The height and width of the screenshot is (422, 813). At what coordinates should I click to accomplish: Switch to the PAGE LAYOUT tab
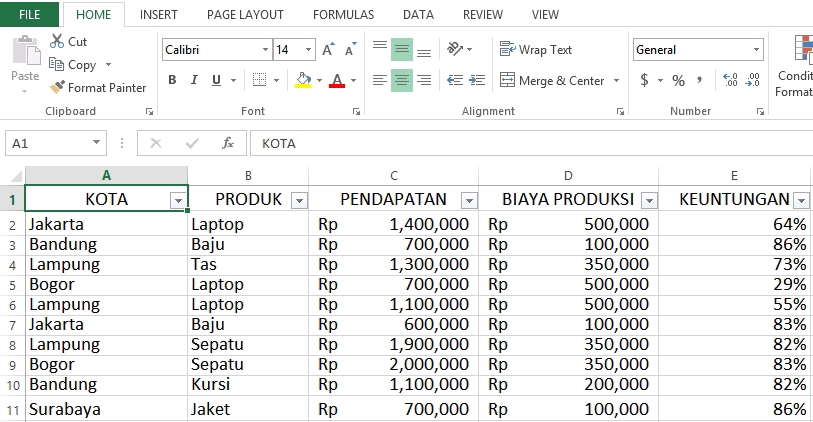245,15
